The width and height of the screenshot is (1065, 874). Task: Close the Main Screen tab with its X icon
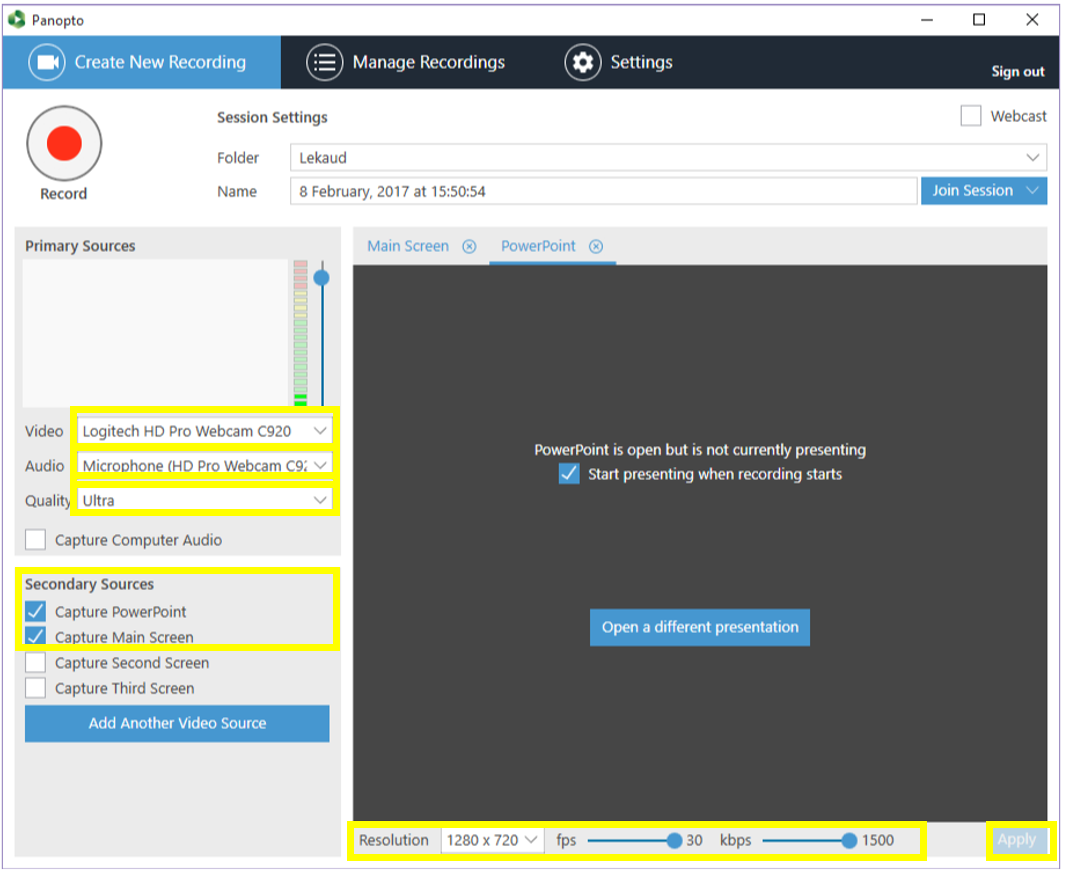click(469, 246)
